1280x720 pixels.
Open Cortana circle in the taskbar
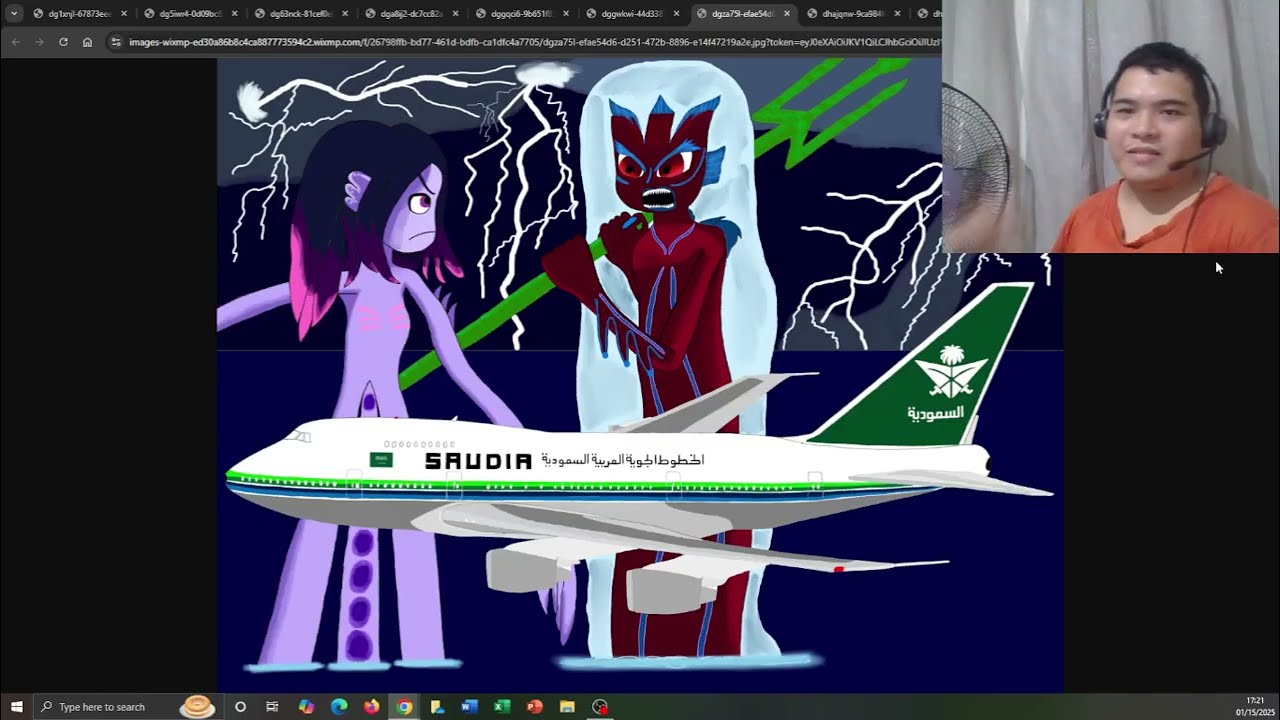[240, 707]
